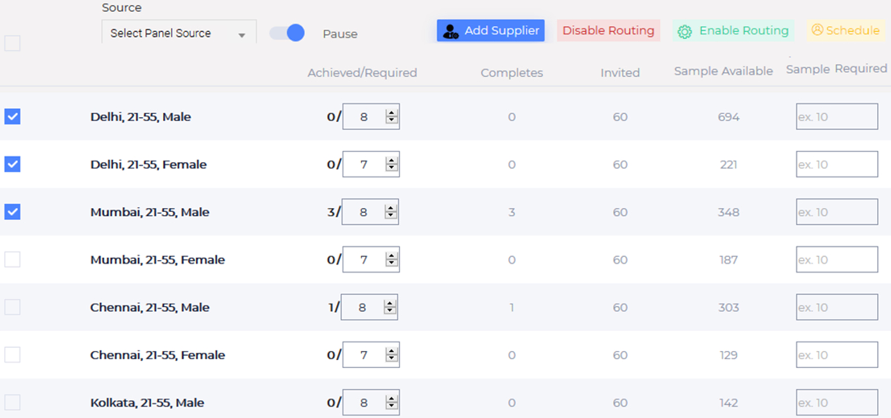Tick the select-all checkbox in header
This screenshot has width=891, height=418.
pos(13,43)
